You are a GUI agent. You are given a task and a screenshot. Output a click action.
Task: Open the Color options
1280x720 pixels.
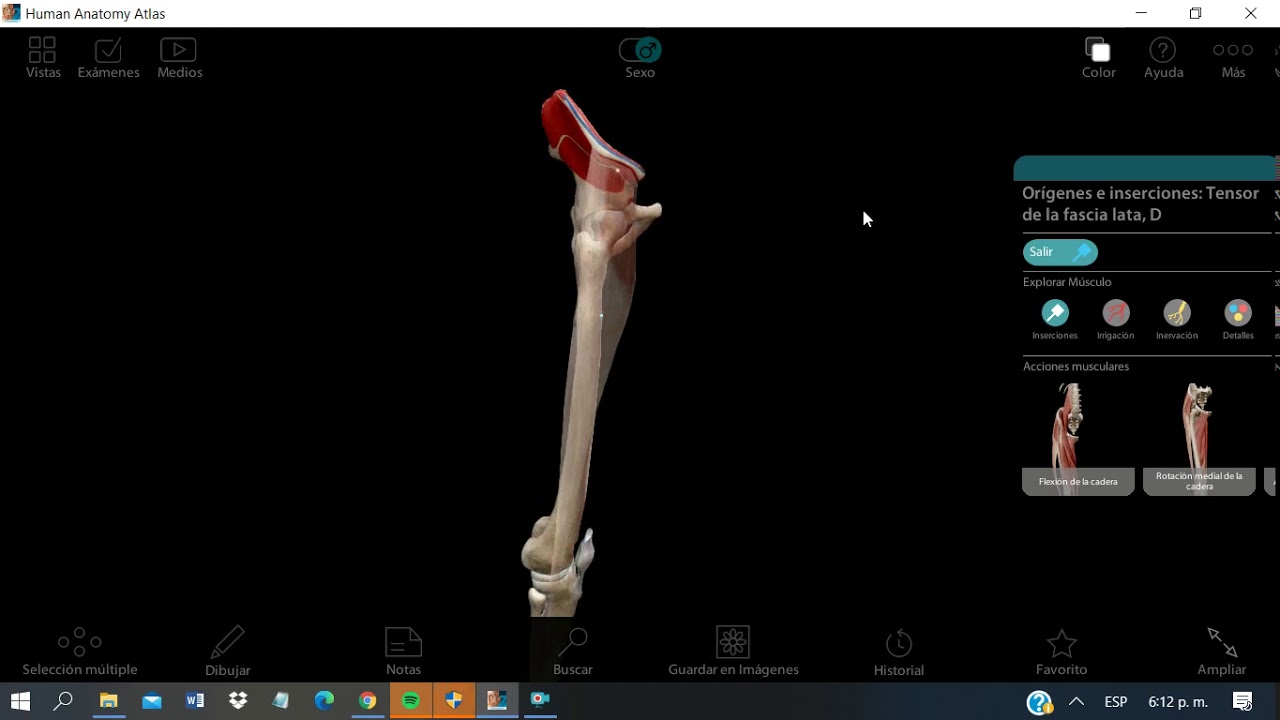point(1098,58)
